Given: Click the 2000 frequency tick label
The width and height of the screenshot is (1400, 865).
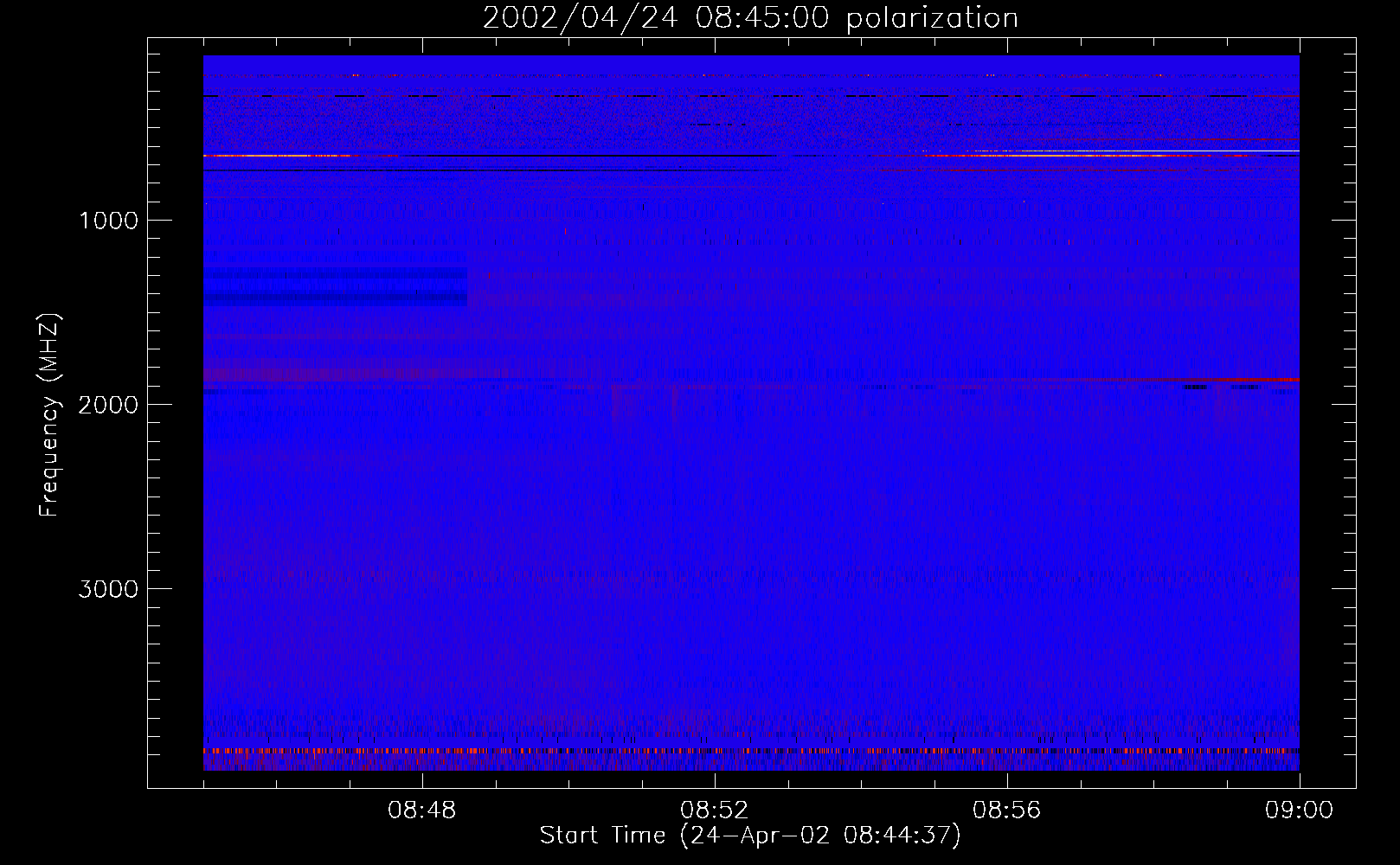Looking at the screenshot, I should (108, 405).
